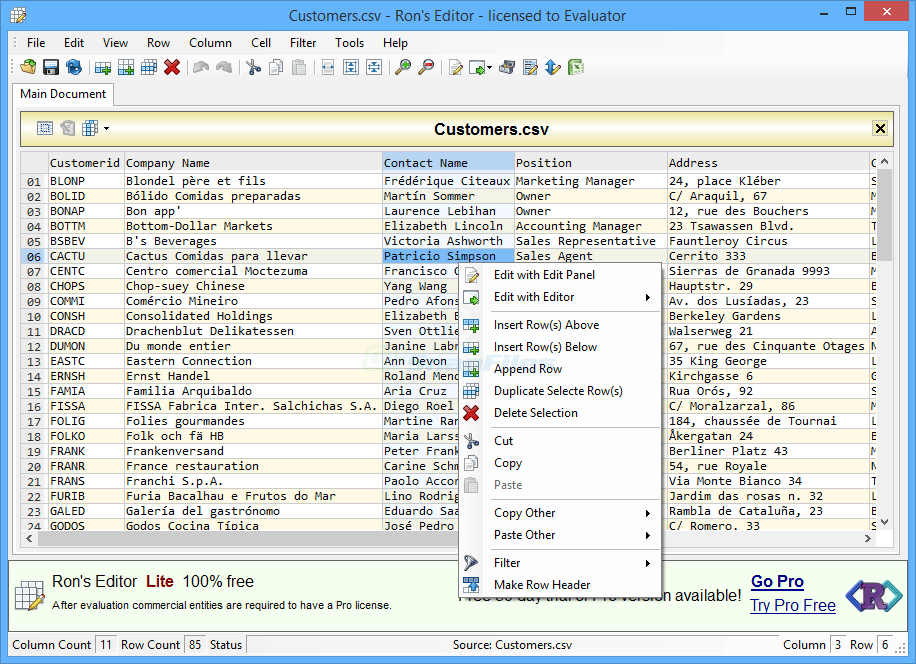Viewport: 916px width, 664px height.
Task: Open the table columns dropdown arrow in document header
Action: tap(106, 128)
